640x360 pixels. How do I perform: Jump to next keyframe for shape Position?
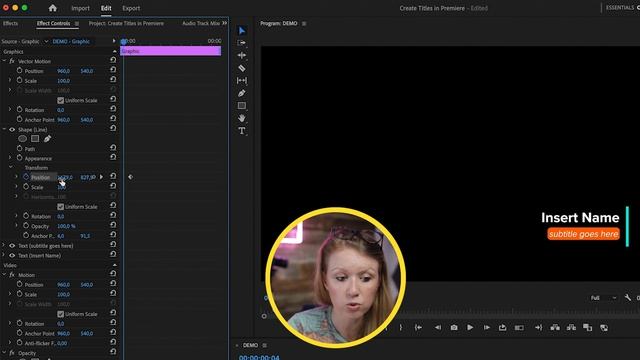pos(101,177)
